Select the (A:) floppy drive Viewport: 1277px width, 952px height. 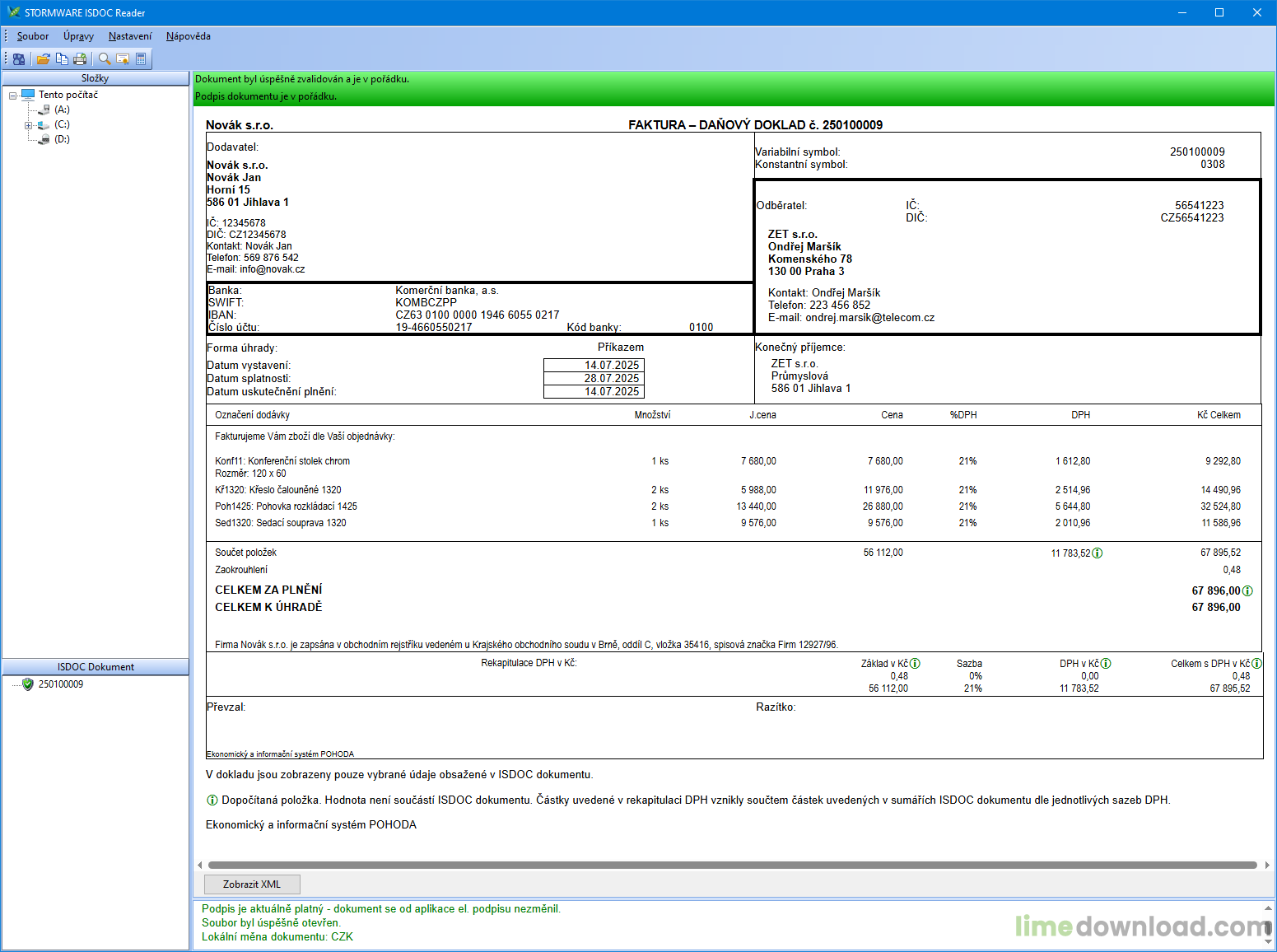coord(62,110)
